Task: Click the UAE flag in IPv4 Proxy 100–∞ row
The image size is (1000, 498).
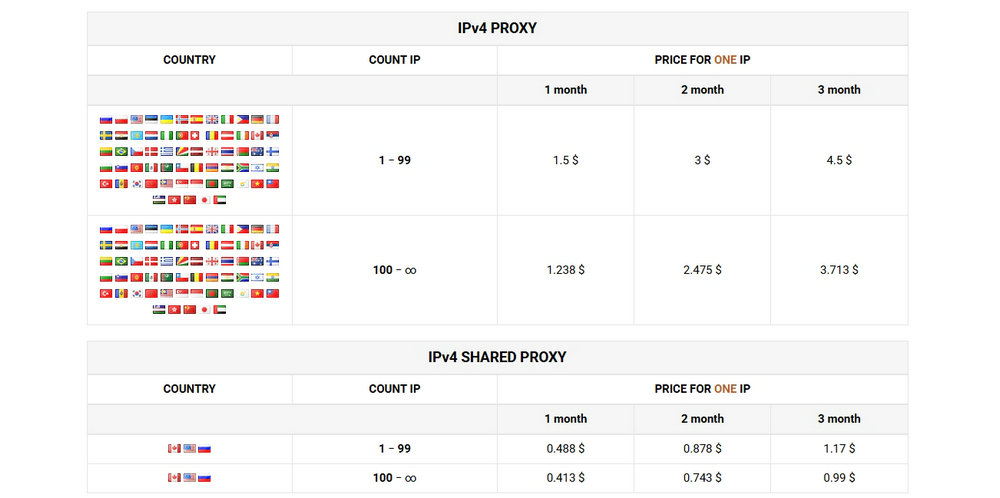Action: [220, 309]
